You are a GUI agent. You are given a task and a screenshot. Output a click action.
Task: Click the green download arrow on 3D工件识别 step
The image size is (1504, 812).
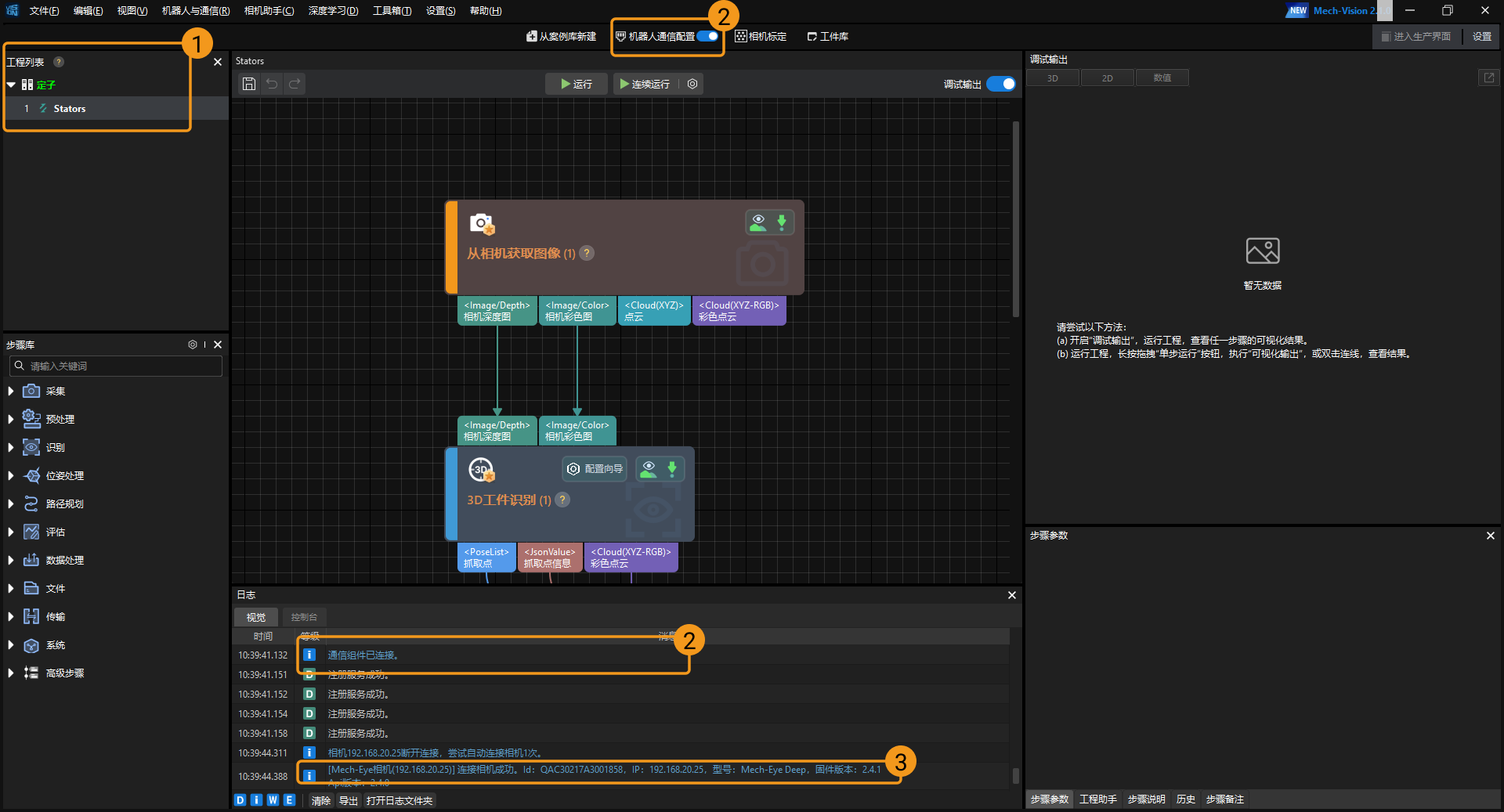pos(671,468)
